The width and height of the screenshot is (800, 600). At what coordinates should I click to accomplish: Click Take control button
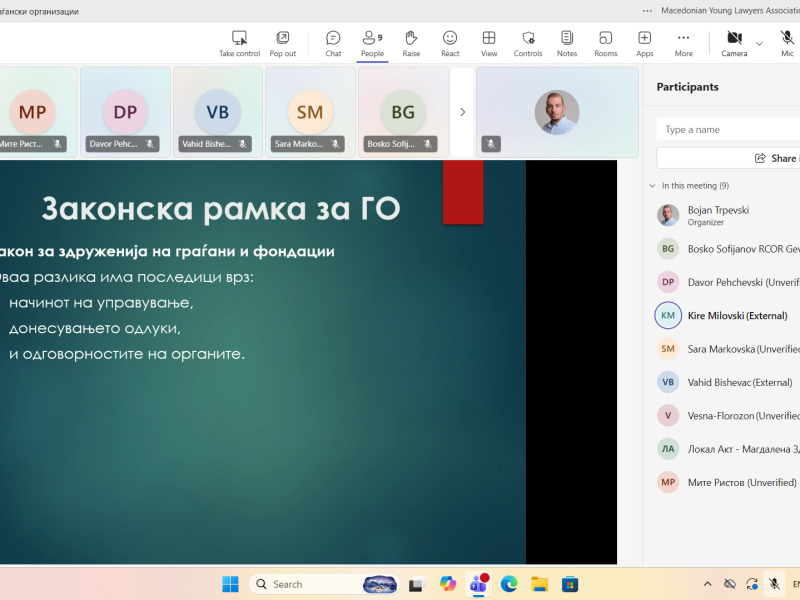click(239, 43)
